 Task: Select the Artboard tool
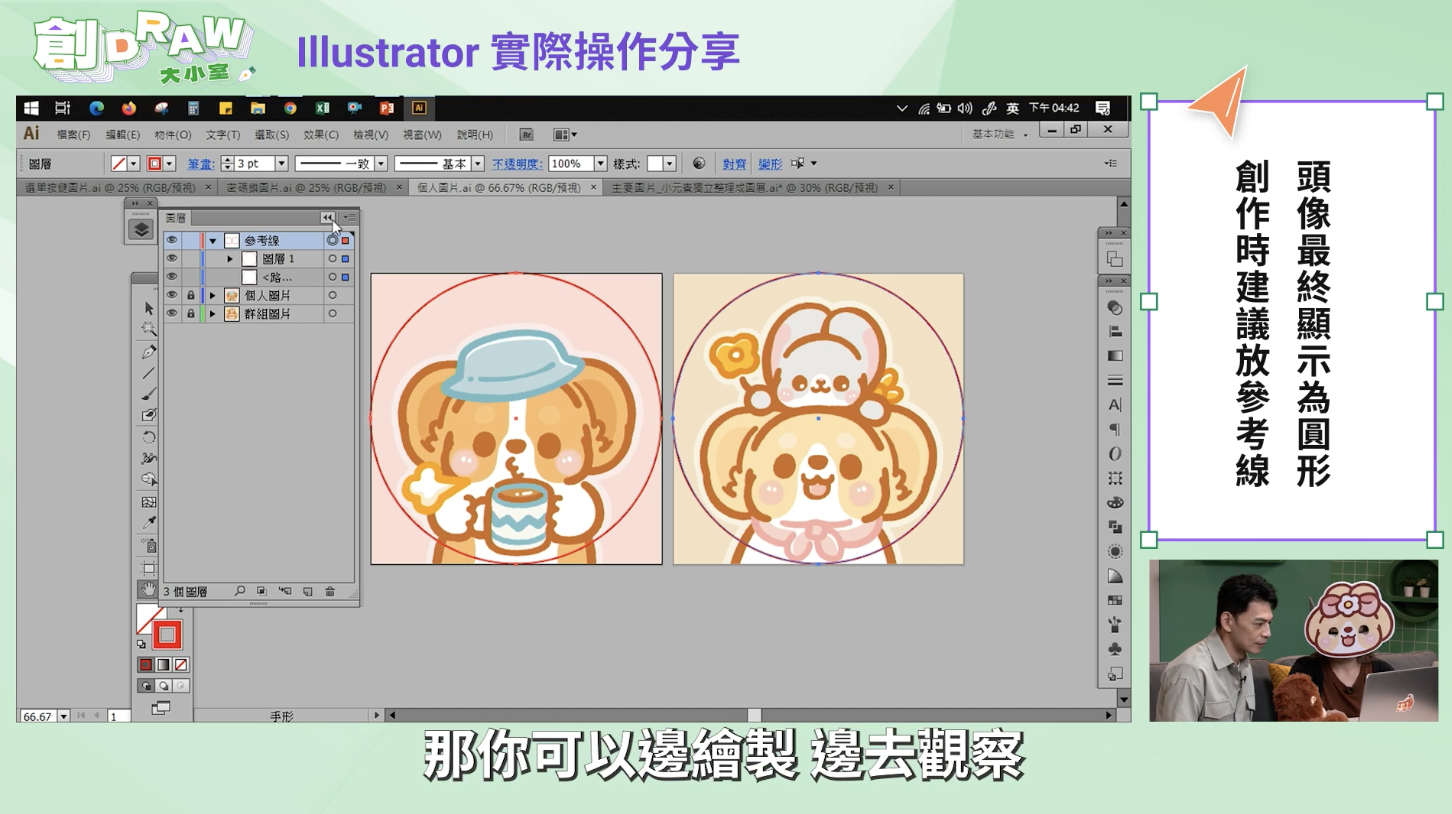149,566
